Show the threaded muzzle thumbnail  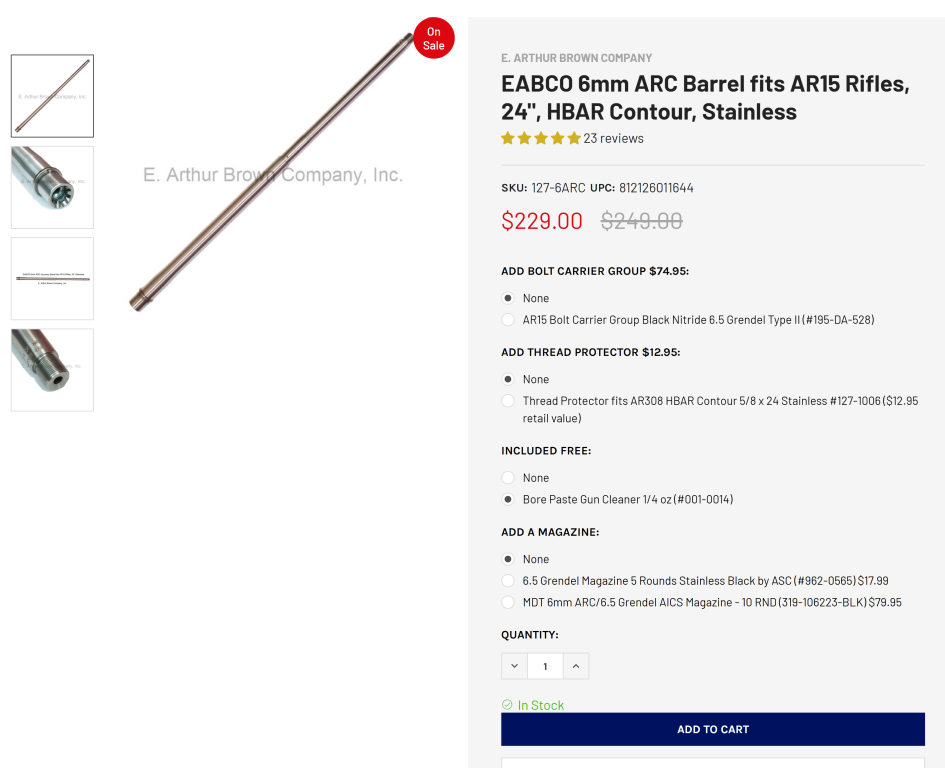point(52,370)
